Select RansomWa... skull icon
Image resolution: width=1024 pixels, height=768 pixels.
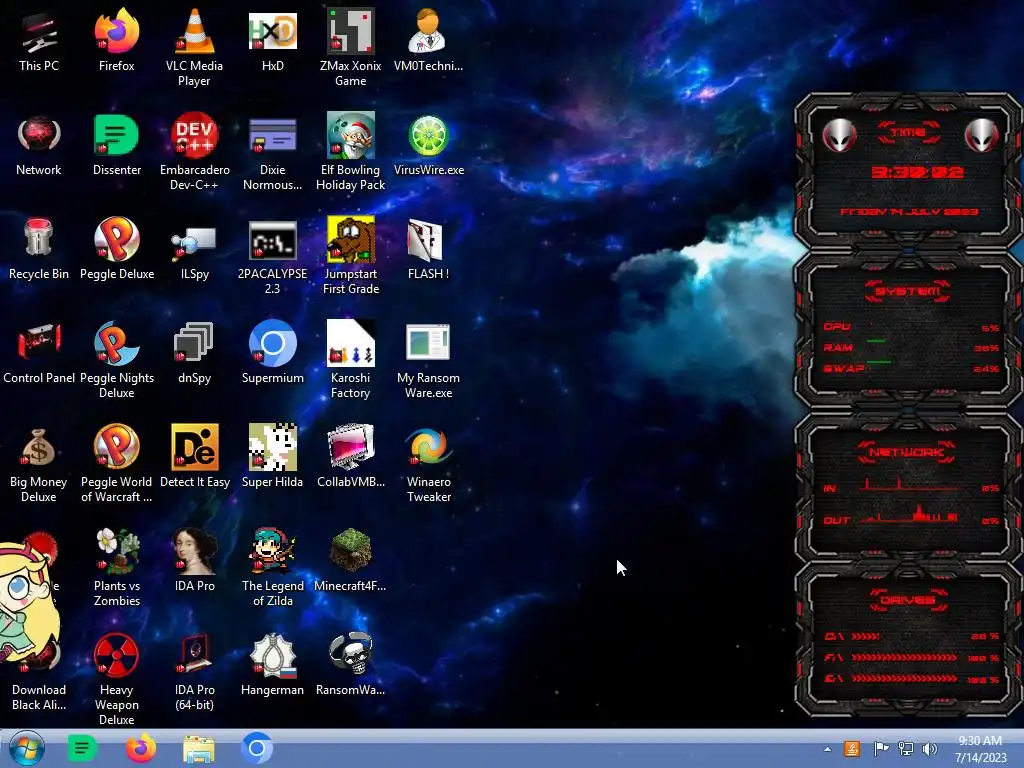(x=351, y=665)
